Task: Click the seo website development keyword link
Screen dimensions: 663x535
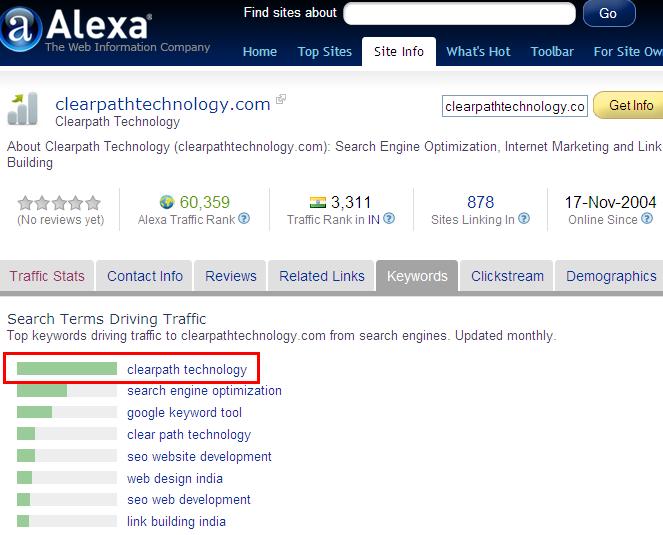Action: click(199, 456)
